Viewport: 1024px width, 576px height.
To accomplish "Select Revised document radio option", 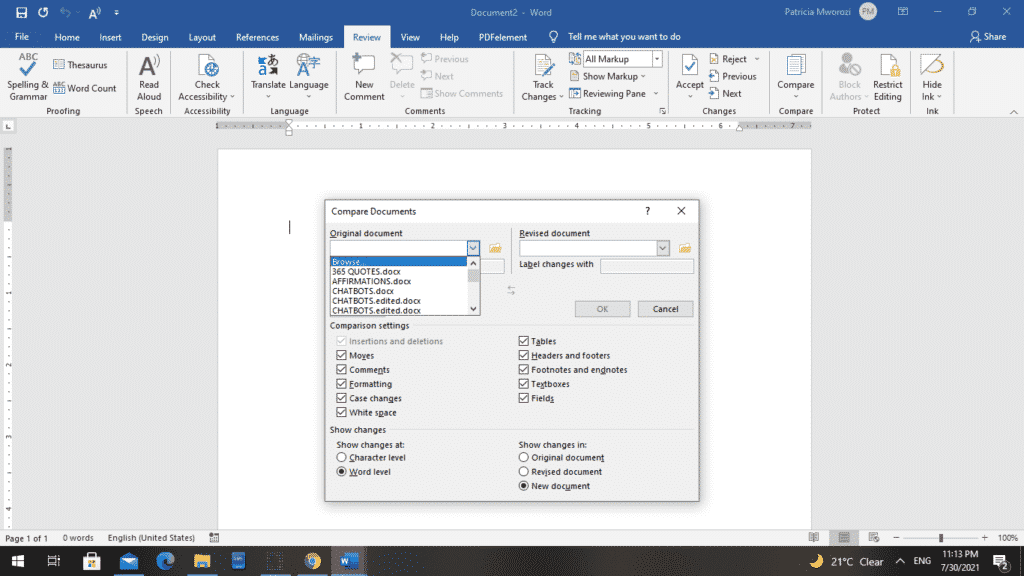I will [x=523, y=472].
